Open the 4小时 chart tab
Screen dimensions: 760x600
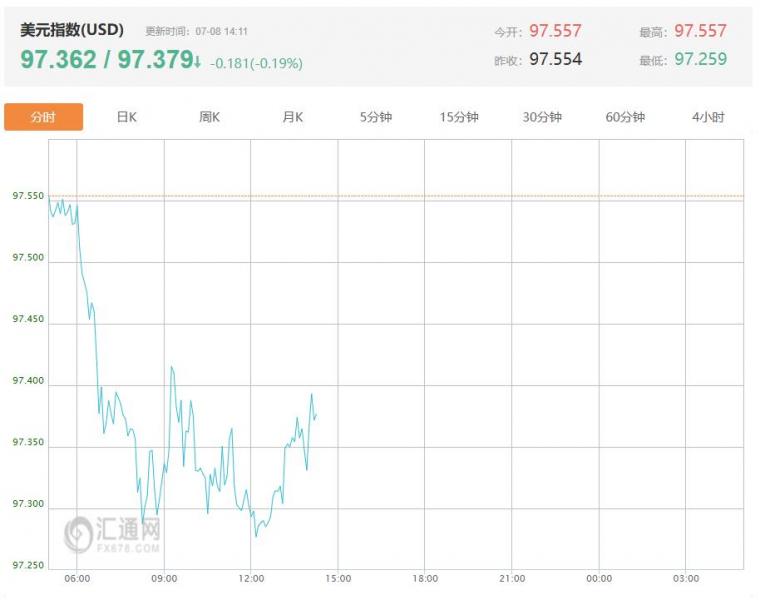708,117
